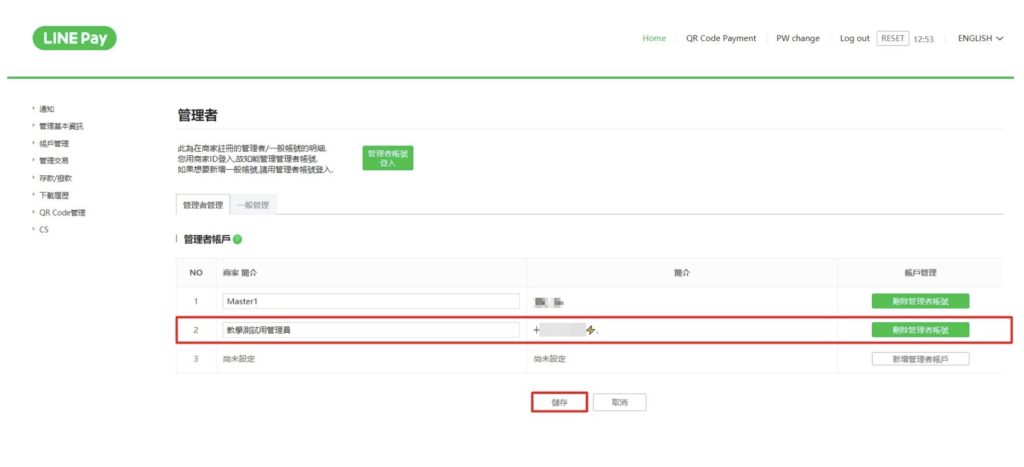
Task: Click the Master1 name input field
Action: click(370, 301)
